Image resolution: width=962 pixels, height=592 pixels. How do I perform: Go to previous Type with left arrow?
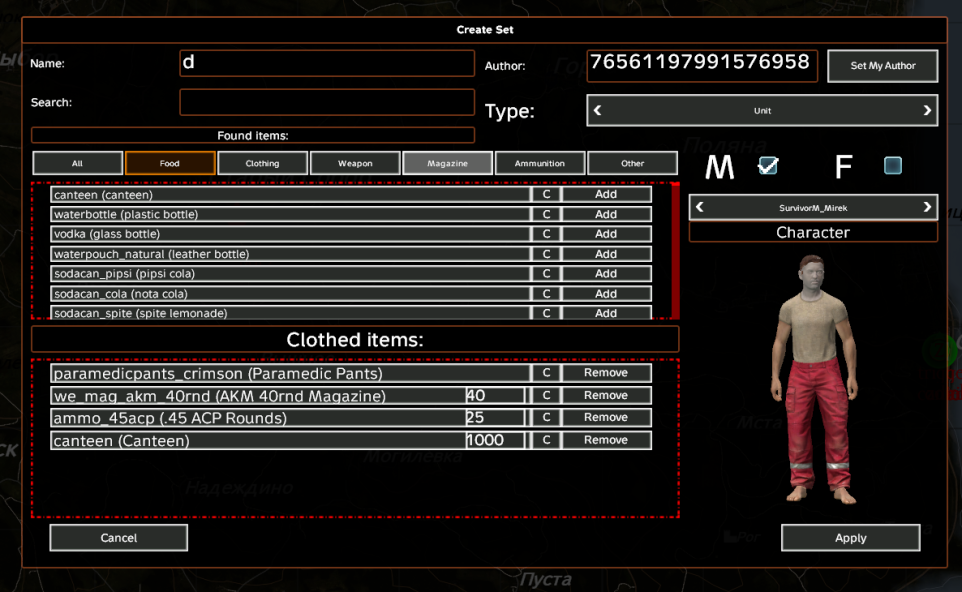click(598, 111)
